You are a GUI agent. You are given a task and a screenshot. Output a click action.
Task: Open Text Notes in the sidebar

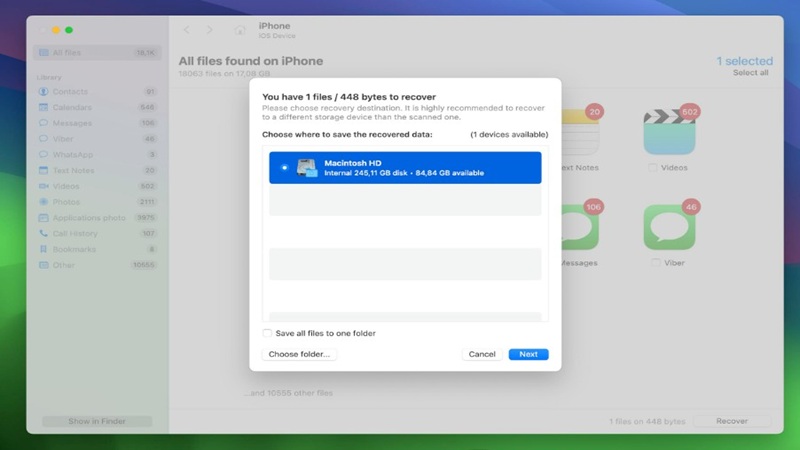97,170
